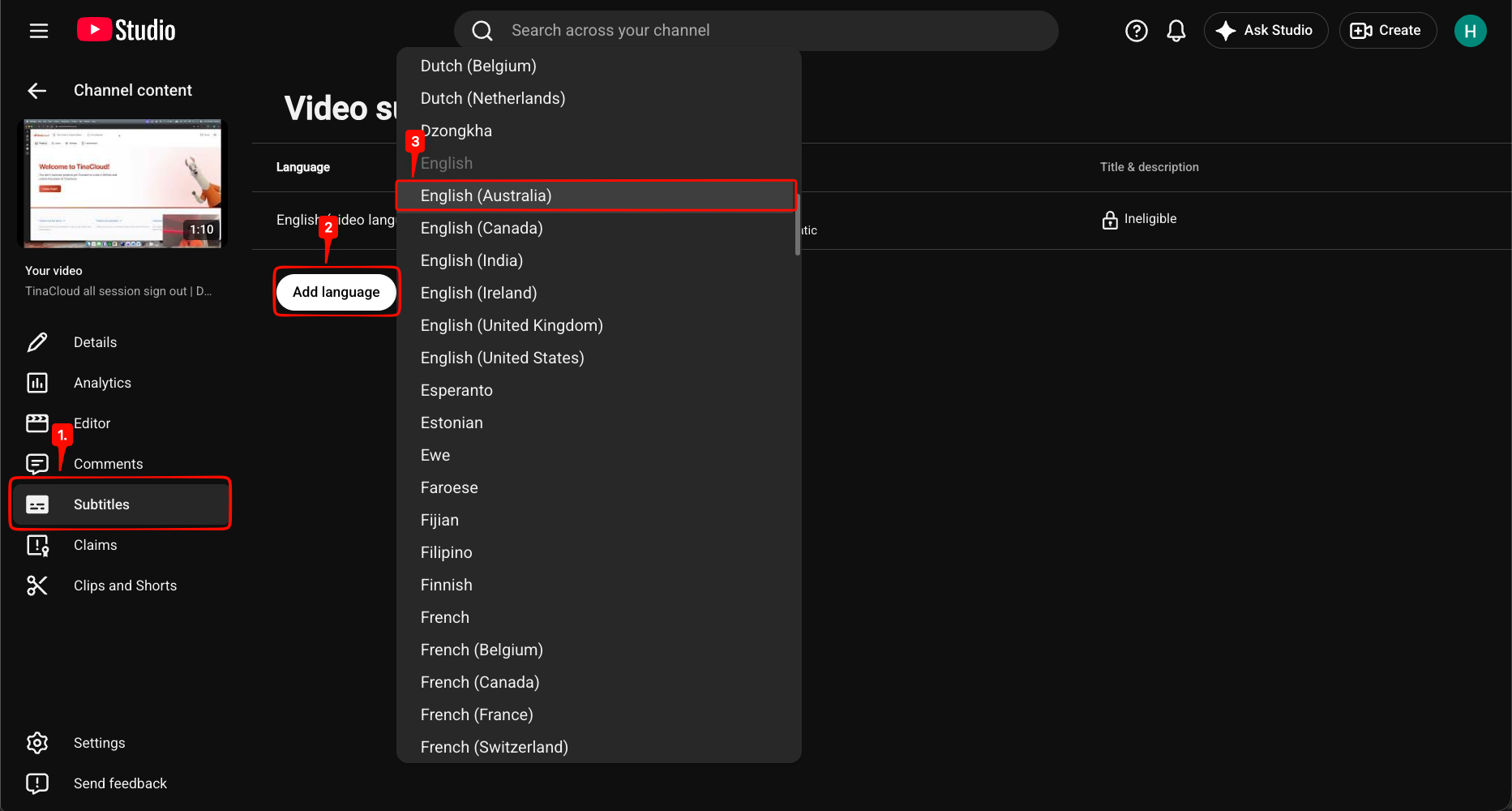Click the language dropdown scrollbar

pos(798,225)
